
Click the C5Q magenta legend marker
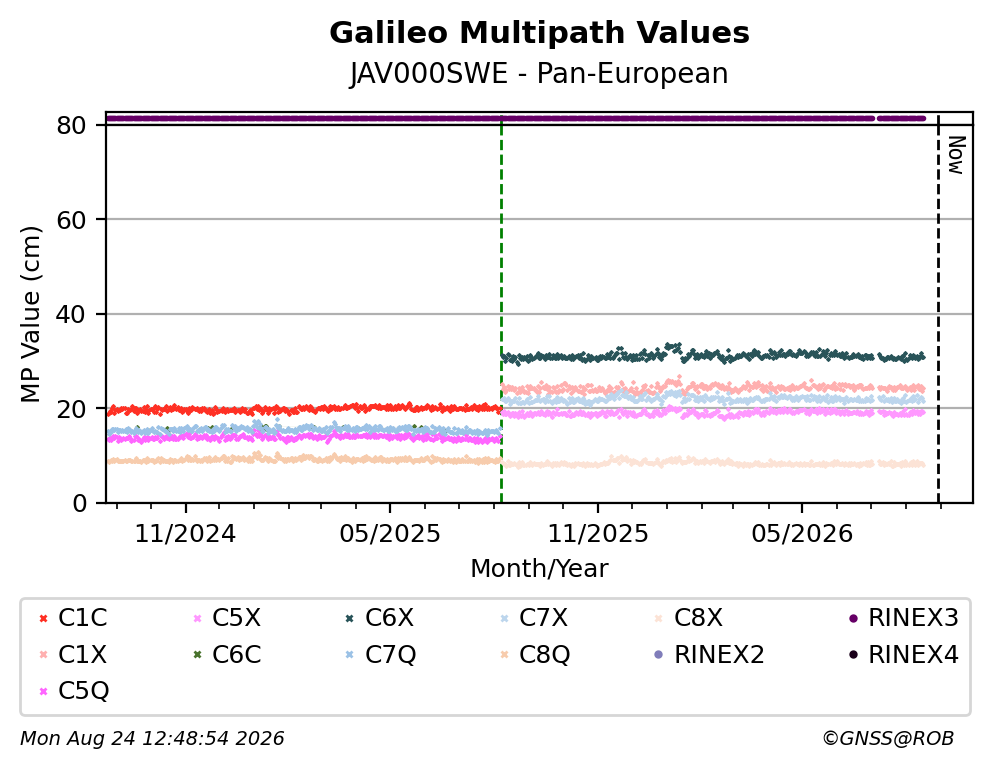43,691
